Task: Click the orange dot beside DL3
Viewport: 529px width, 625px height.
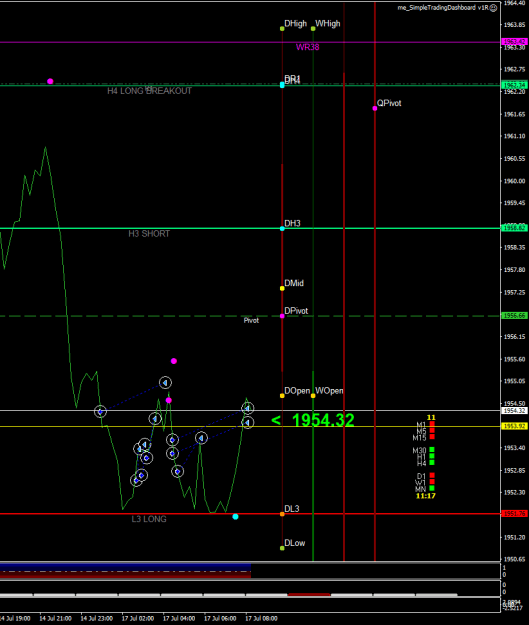Action: tap(282, 514)
